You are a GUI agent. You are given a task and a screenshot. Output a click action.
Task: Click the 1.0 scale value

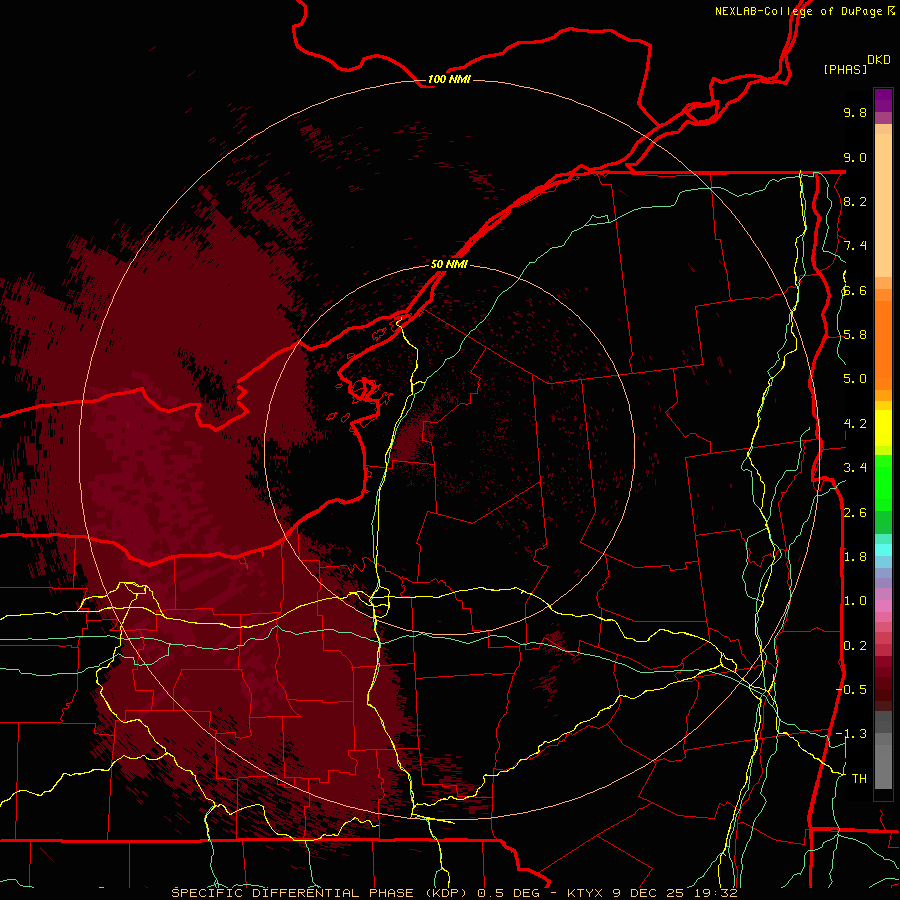(x=855, y=601)
